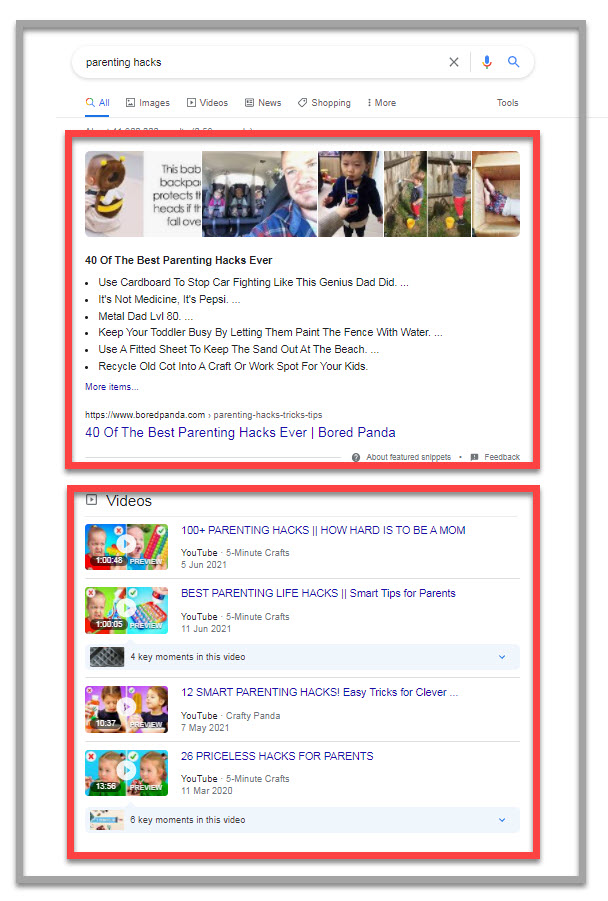Open the dad selfie in car image
This screenshot has height=901, width=608.
pyautogui.click(x=259, y=194)
